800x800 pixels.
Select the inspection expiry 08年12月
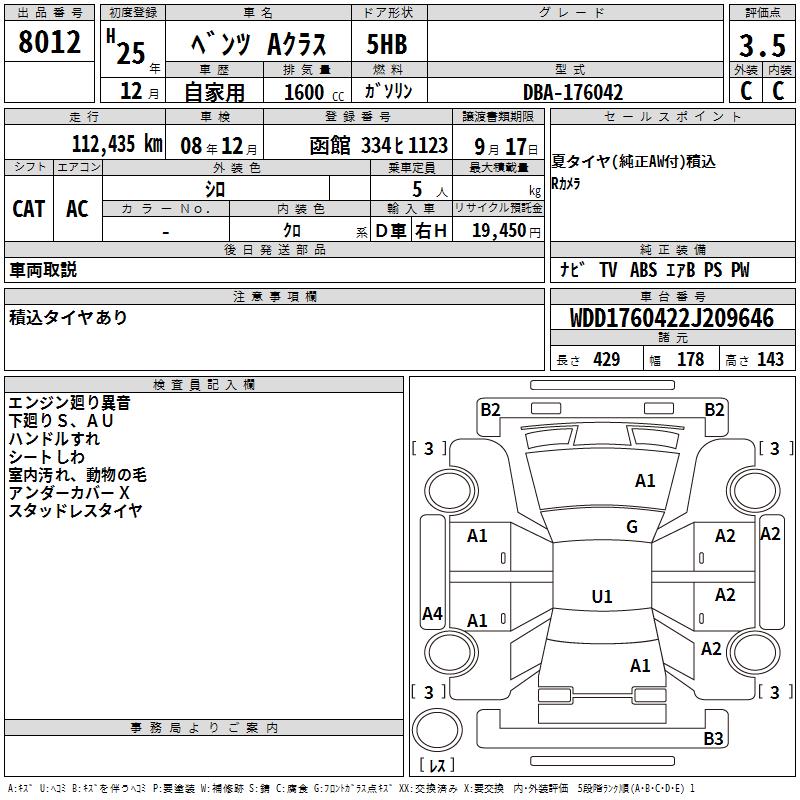219,146
